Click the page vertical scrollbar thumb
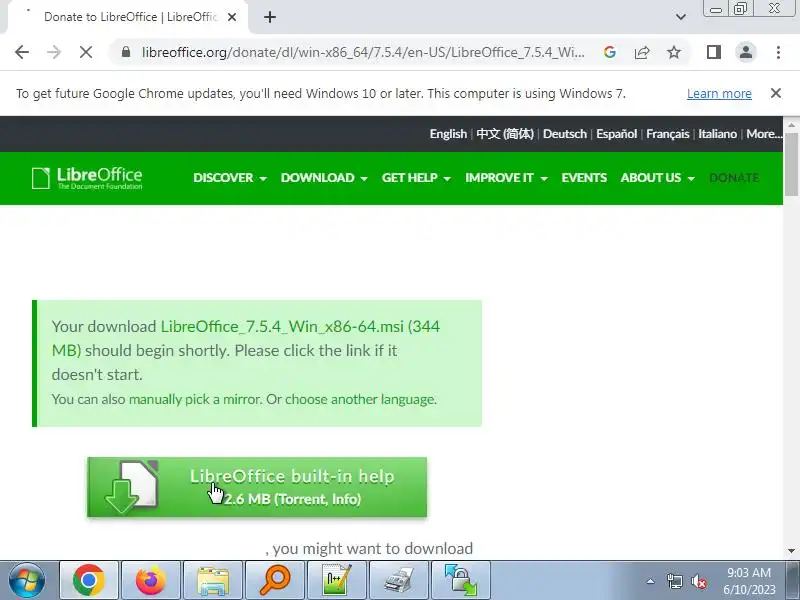Image resolution: width=800 pixels, height=600 pixels. [791, 164]
